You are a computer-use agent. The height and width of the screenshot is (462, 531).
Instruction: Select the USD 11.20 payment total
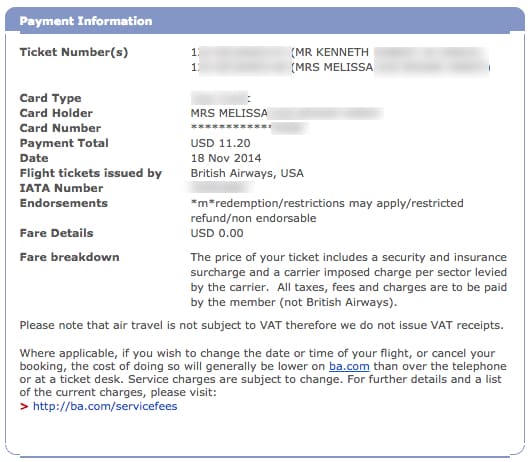coord(220,143)
